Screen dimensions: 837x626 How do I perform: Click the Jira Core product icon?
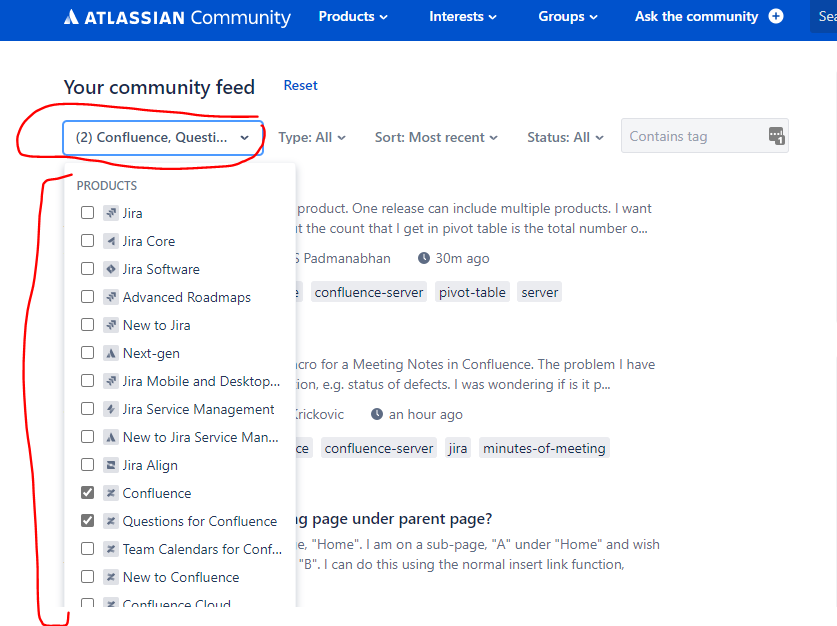pos(110,241)
